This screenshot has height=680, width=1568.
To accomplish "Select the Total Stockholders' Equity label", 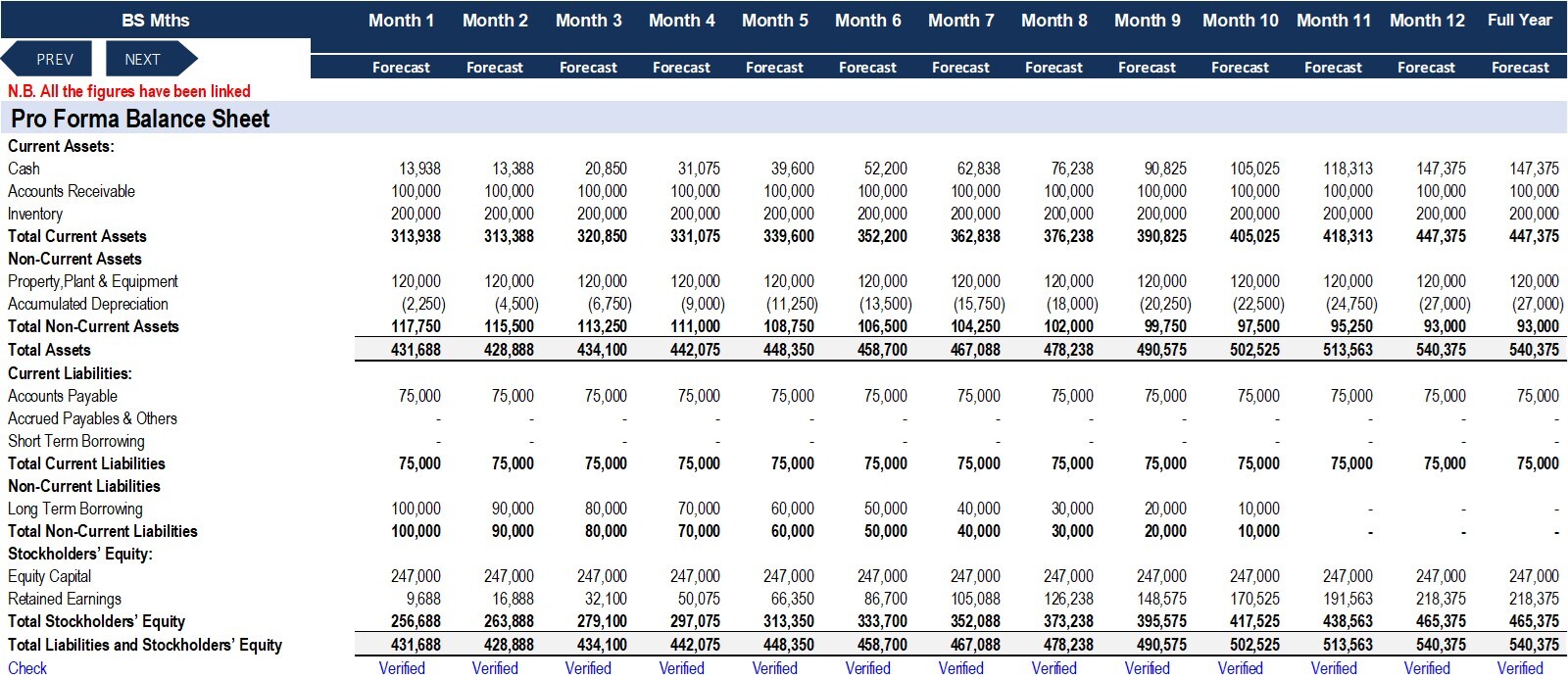I will click(96, 621).
